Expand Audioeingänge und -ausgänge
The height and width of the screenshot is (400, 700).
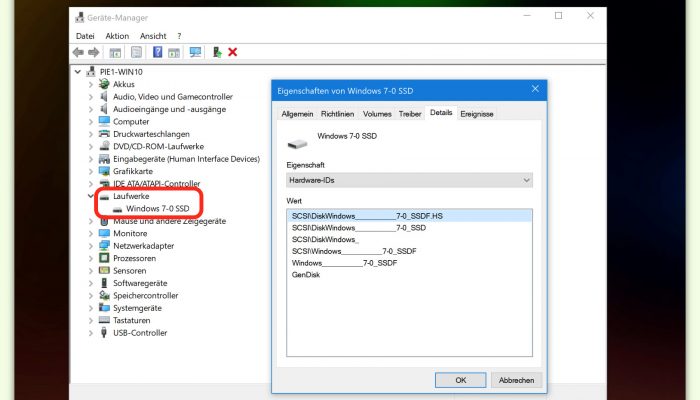91,109
